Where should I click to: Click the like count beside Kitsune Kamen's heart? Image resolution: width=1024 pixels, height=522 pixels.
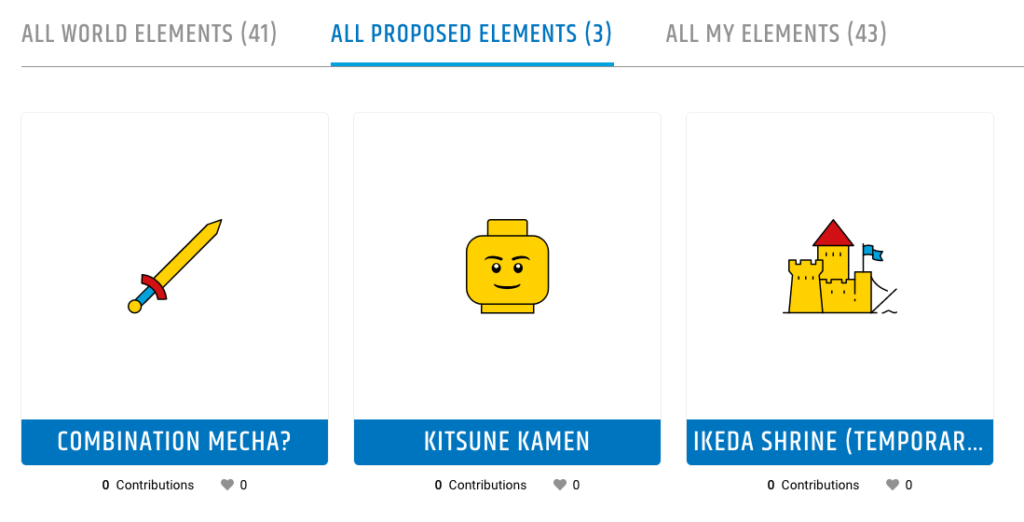(x=576, y=485)
